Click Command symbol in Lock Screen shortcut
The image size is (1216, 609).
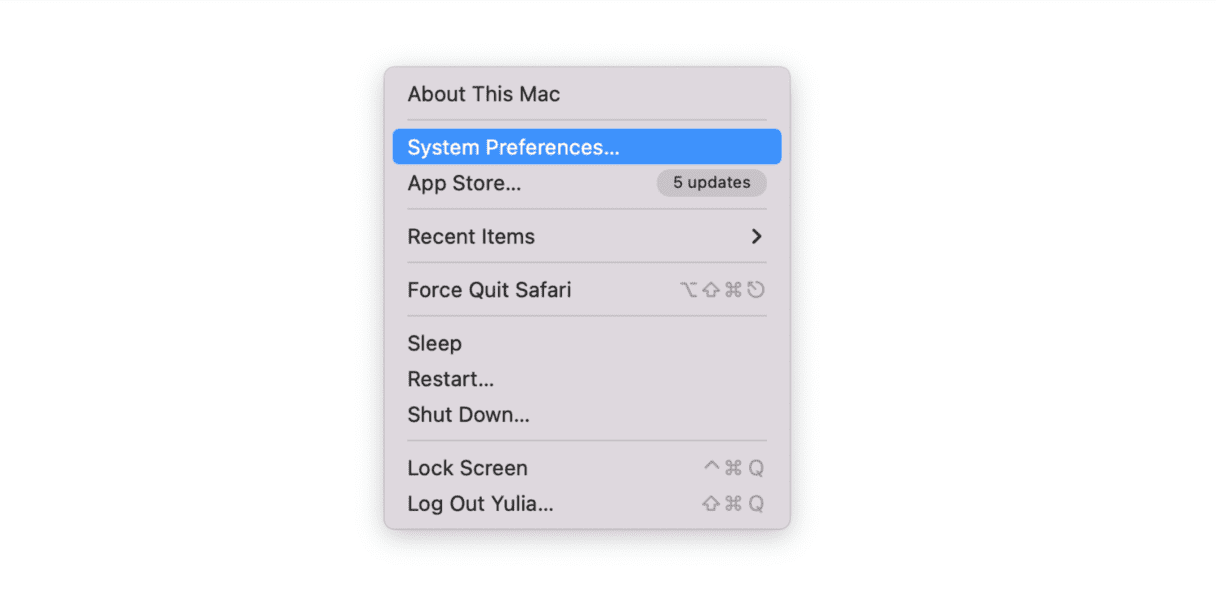(x=733, y=468)
